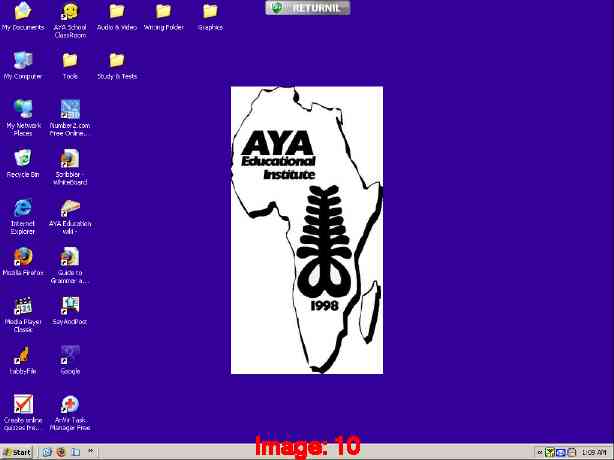The height and width of the screenshot is (460, 614).
Task: Open the Writing Folder on desktop
Action: [x=163, y=16]
